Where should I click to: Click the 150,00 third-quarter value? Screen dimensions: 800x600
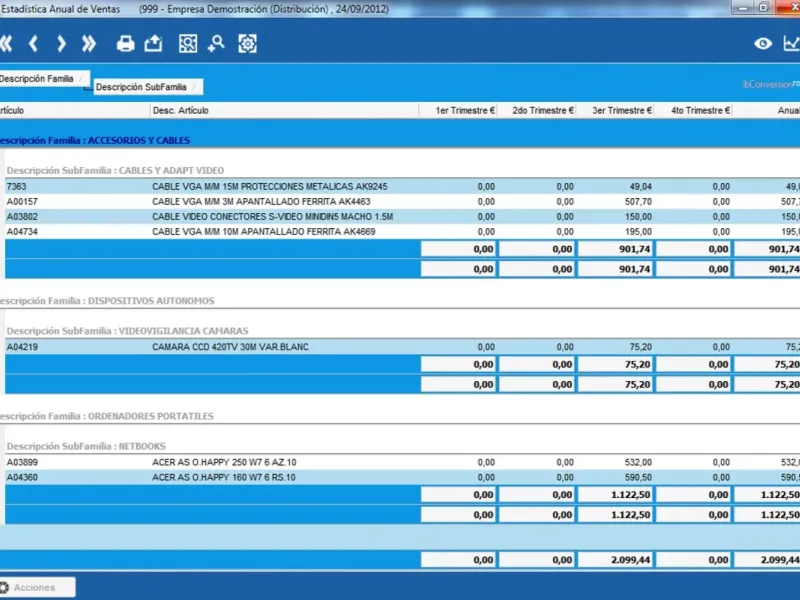point(638,217)
